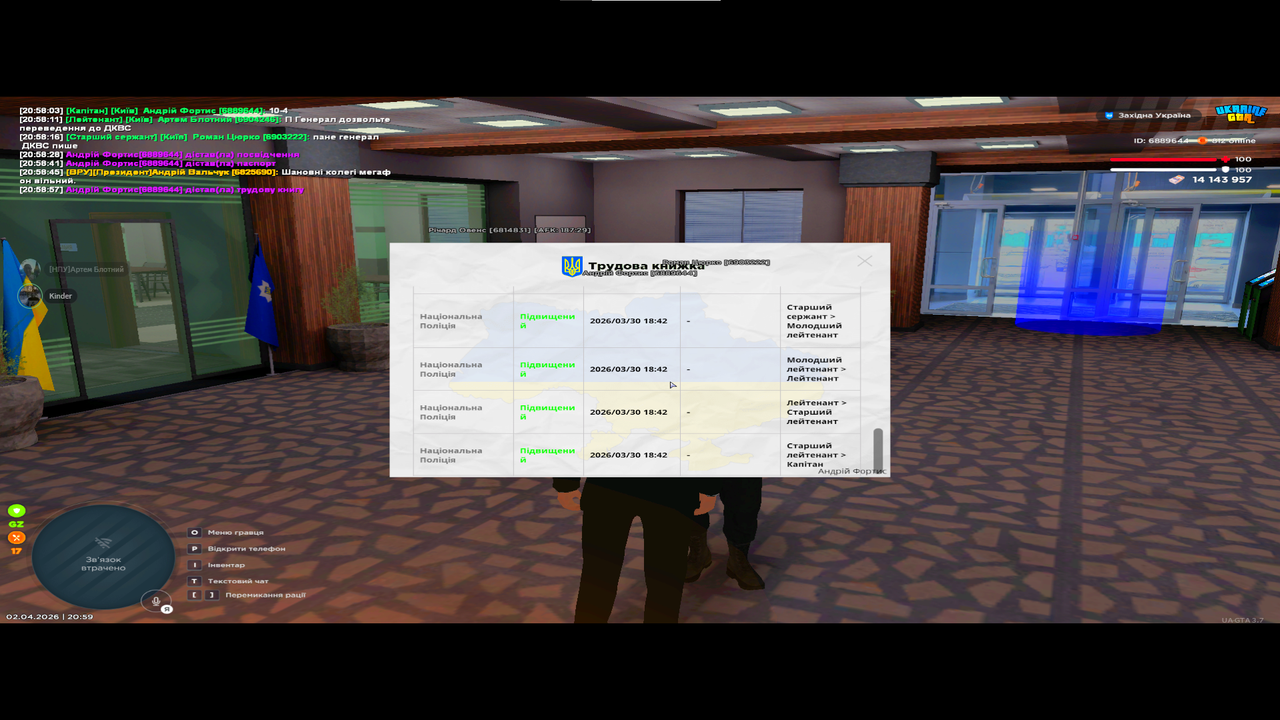Click the red health cross icon
1280x720 pixels.
[x=1225, y=159]
